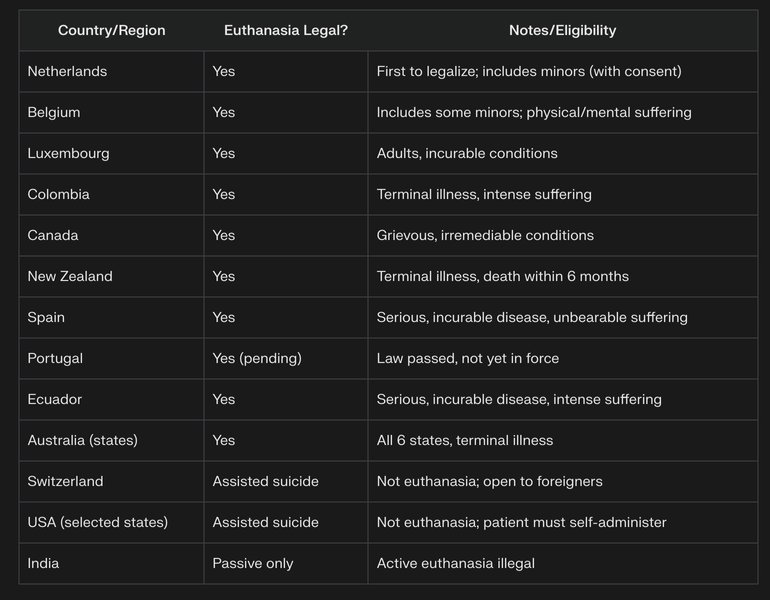Viewport: 770px width, 600px height.
Task: Click the 'Active euthanasia illegal' note
Action: (x=456, y=563)
